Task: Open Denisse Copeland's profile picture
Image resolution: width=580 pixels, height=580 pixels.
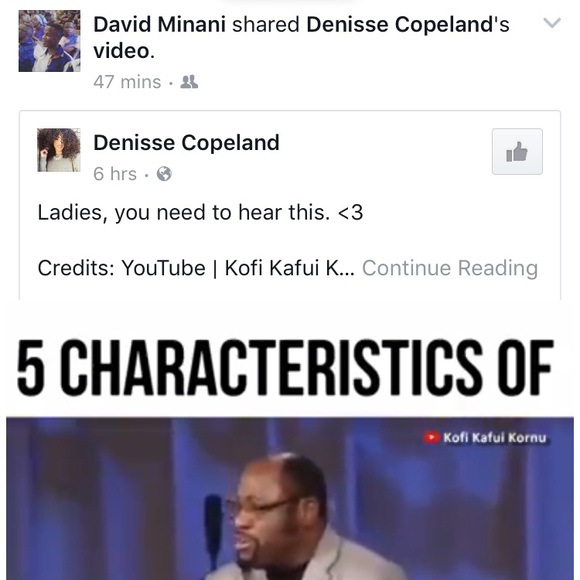Action: tap(59, 150)
